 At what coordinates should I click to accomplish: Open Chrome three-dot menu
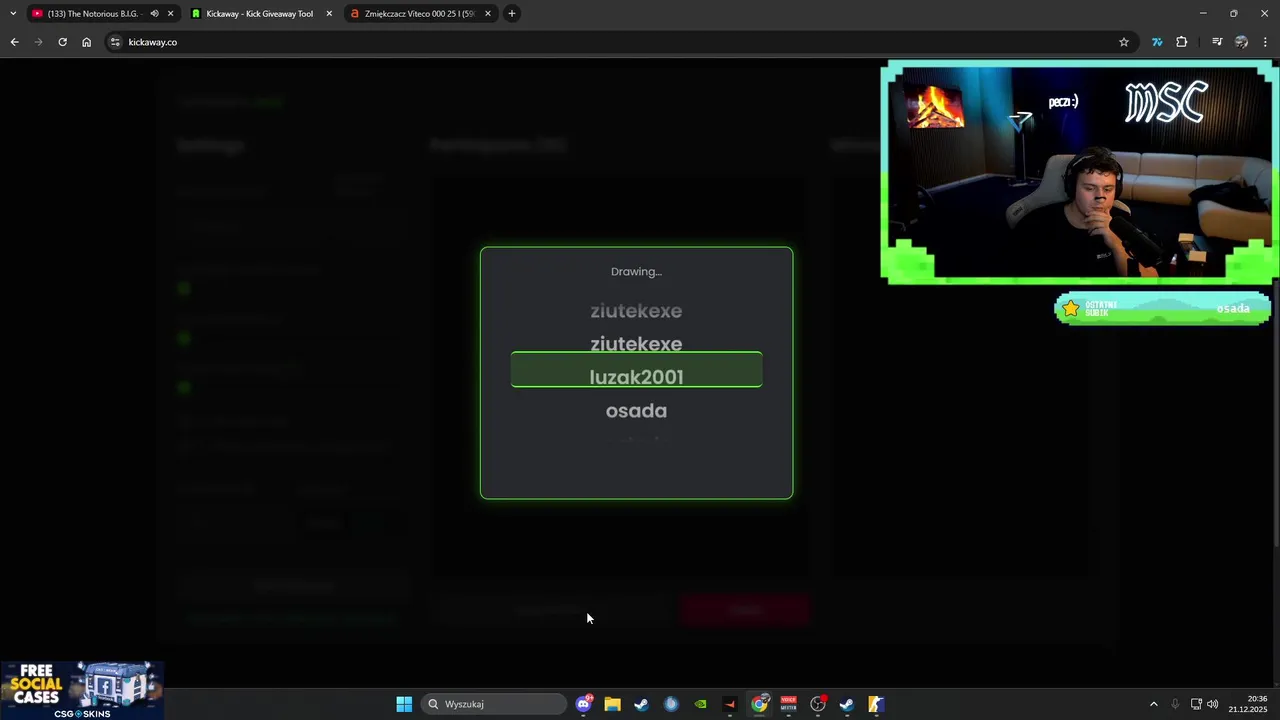(1266, 42)
